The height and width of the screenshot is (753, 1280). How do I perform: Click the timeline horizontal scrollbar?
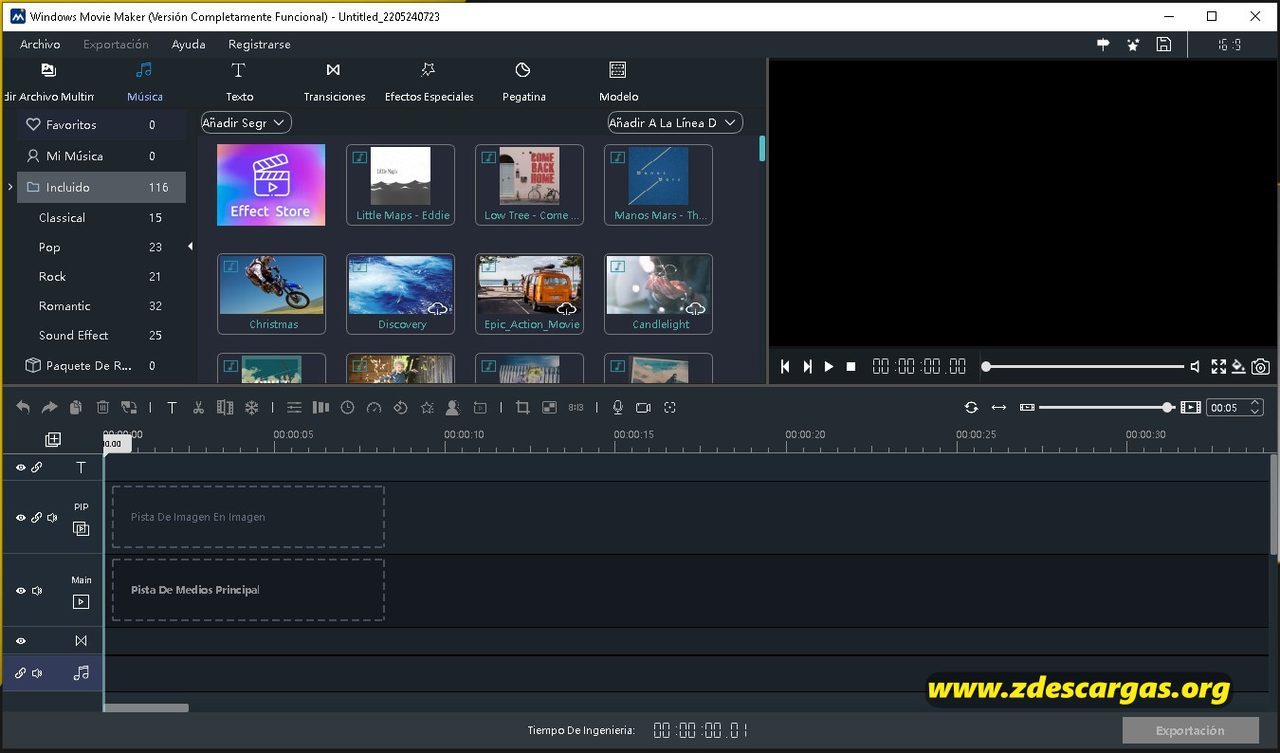pos(146,708)
